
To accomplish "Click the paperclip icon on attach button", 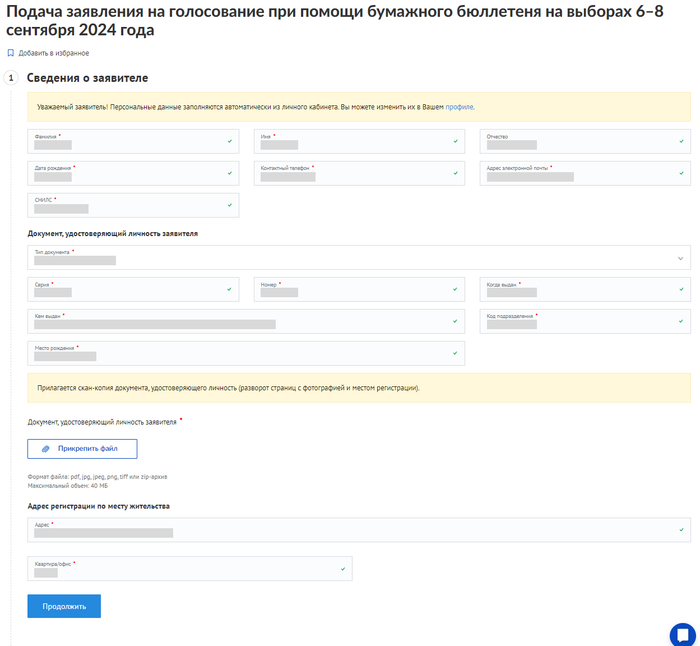I will coord(46,449).
